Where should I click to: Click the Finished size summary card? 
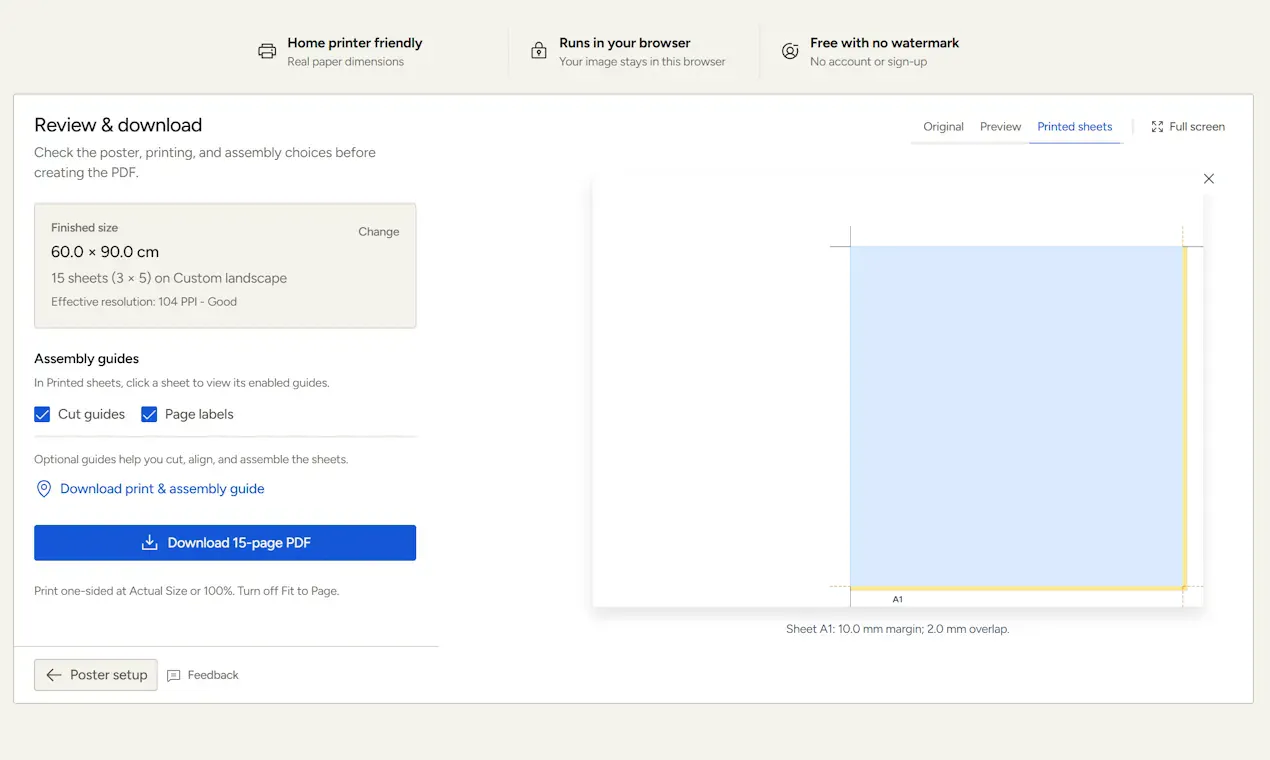coord(225,266)
